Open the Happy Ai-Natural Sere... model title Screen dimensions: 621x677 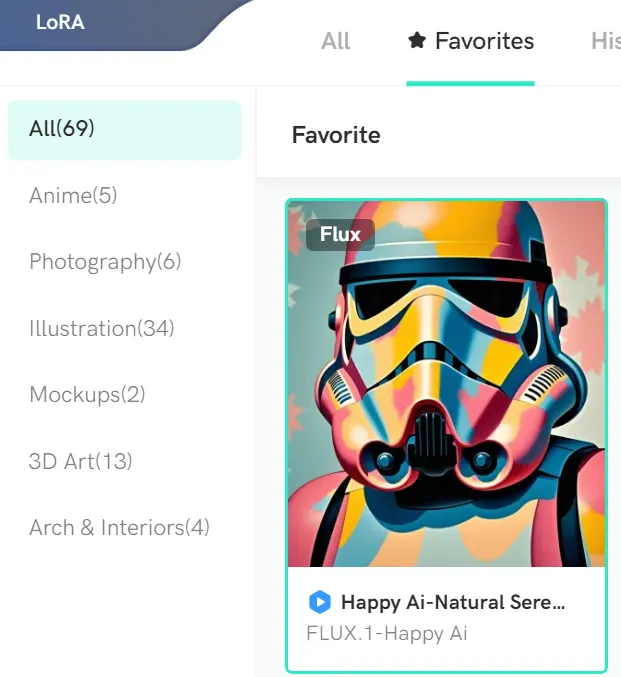coord(453,602)
